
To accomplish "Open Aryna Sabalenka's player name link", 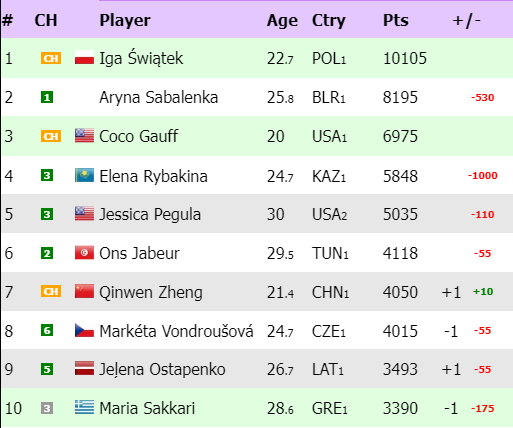I will (x=159, y=98).
